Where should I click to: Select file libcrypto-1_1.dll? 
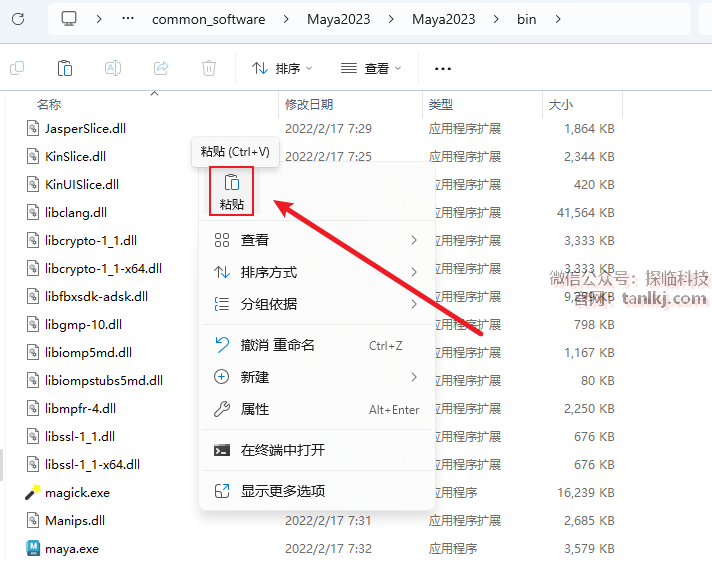pos(91,241)
